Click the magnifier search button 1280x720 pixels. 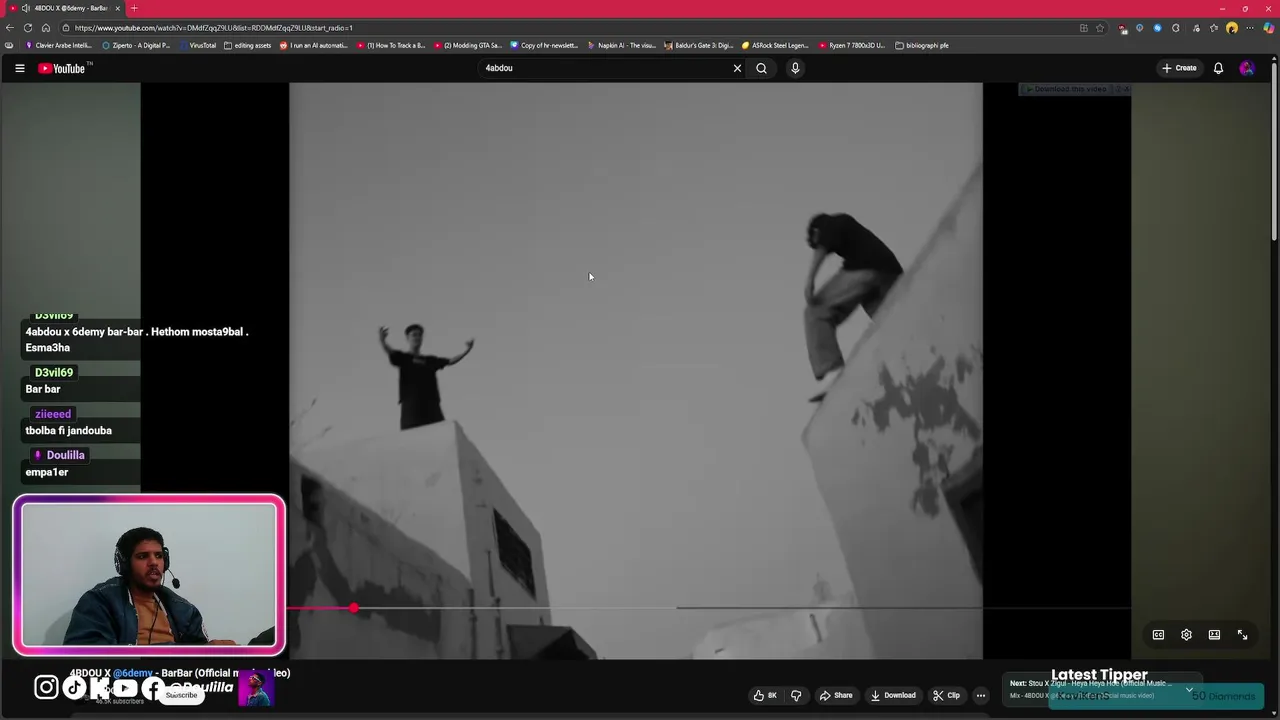click(761, 68)
